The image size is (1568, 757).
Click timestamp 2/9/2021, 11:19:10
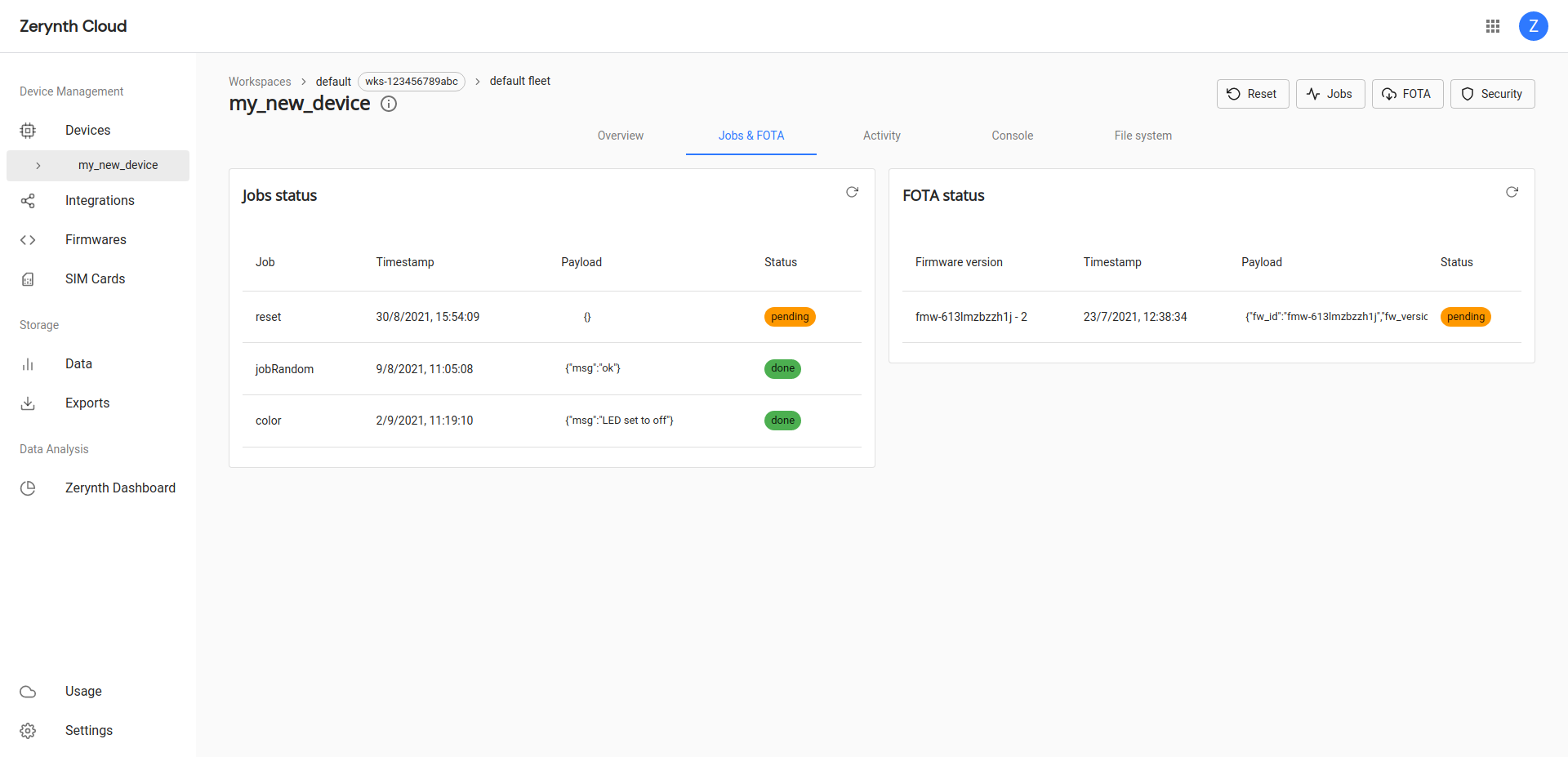click(x=425, y=421)
